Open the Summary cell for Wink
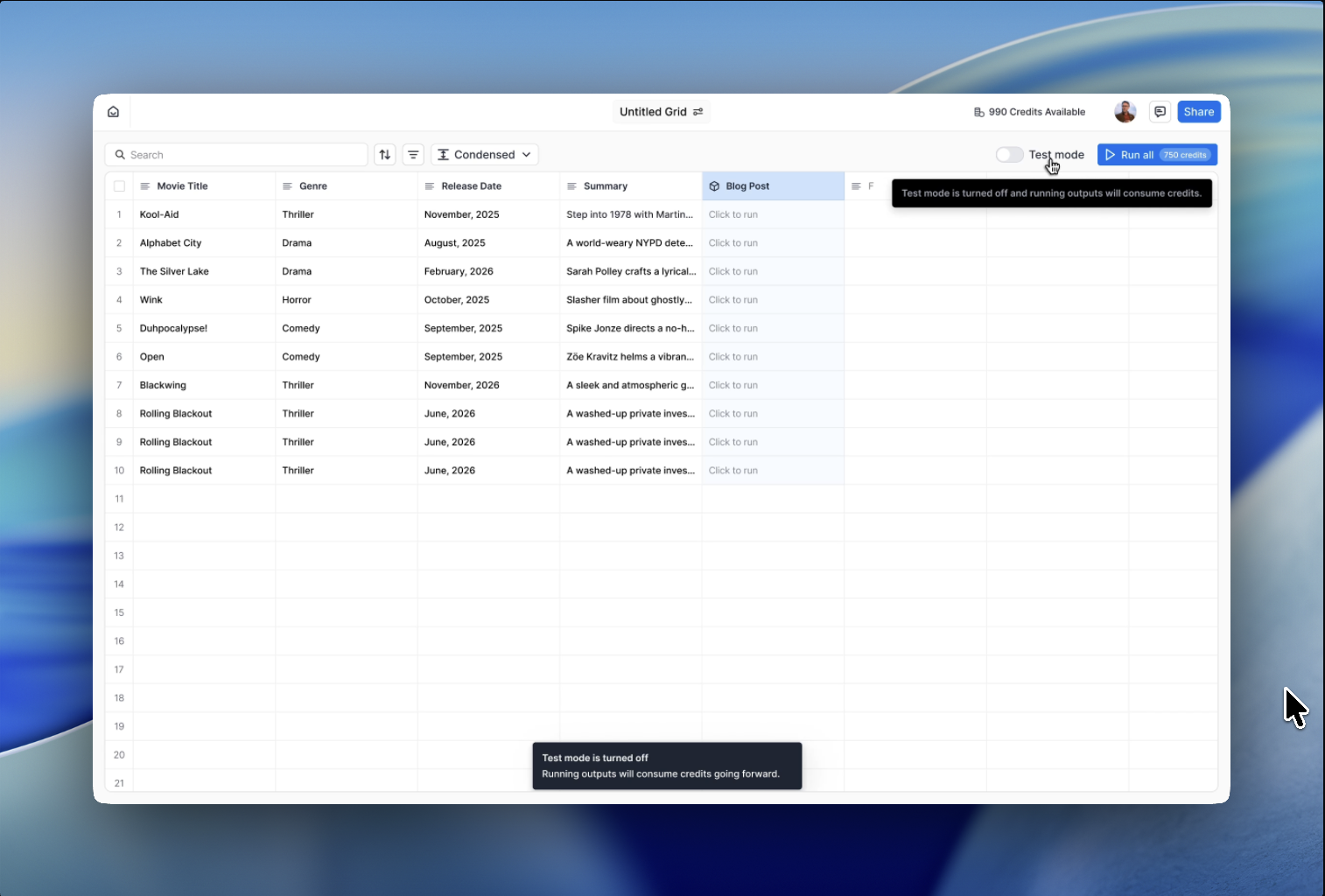 [629, 300]
